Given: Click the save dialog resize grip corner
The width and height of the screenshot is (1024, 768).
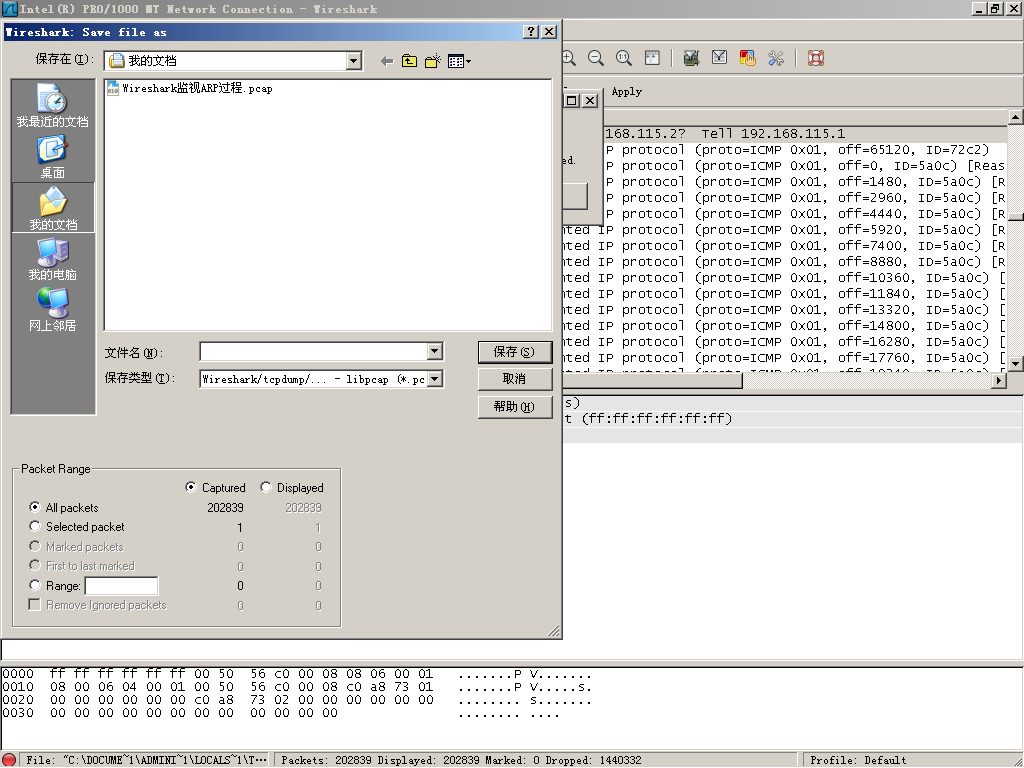Looking at the screenshot, I should tap(554, 631).
